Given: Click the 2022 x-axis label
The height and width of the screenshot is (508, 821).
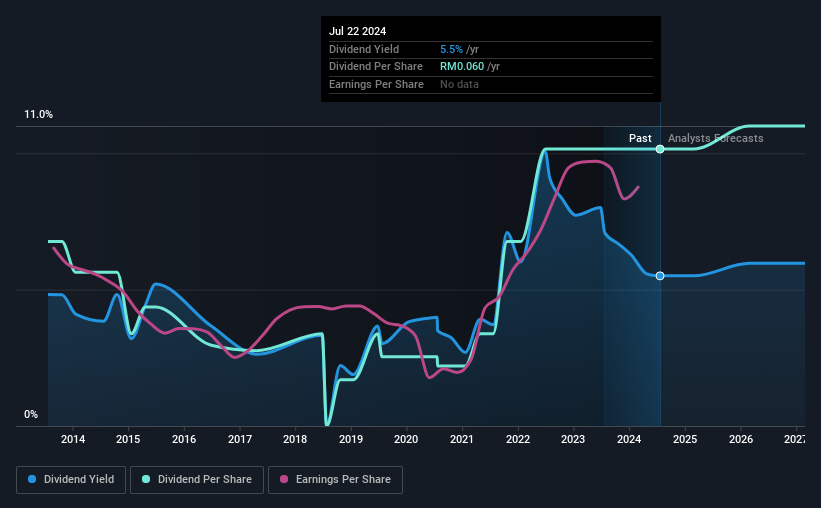Looking at the screenshot, I should coord(518,439).
